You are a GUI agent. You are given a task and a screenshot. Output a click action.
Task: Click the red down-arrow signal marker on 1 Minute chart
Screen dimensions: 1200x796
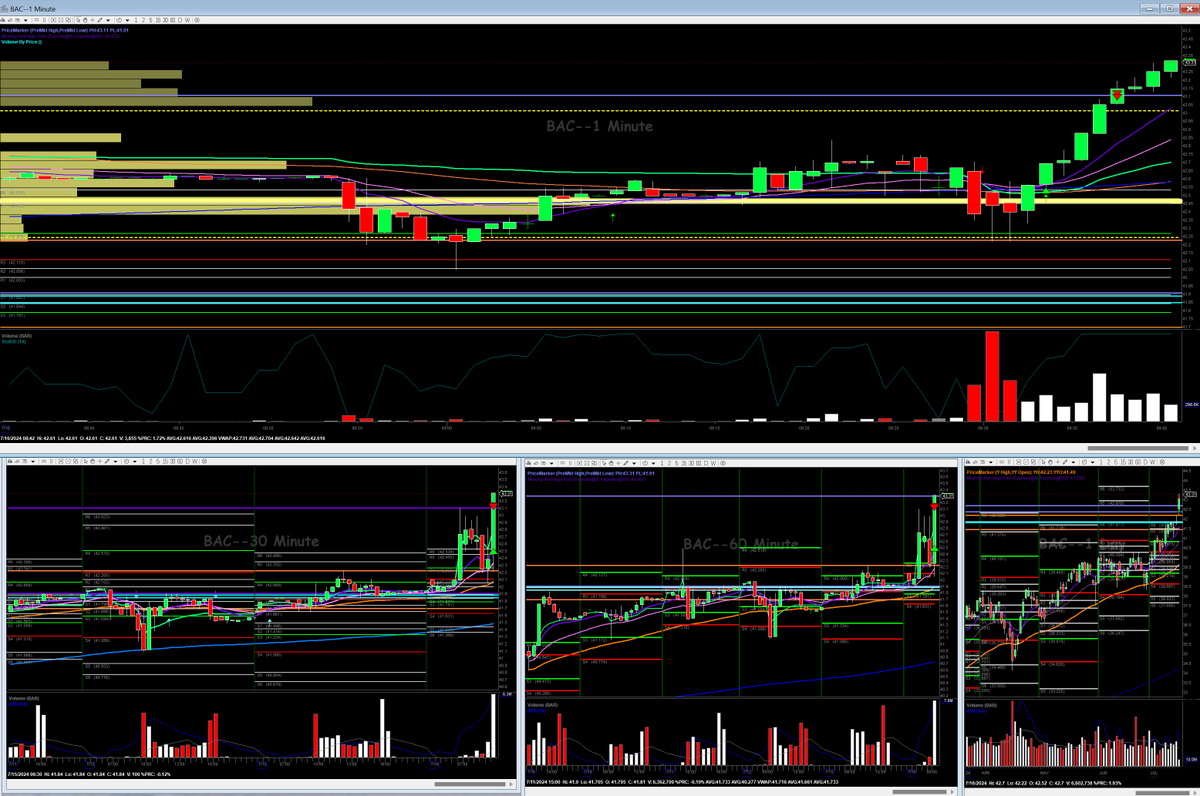(x=1116, y=94)
